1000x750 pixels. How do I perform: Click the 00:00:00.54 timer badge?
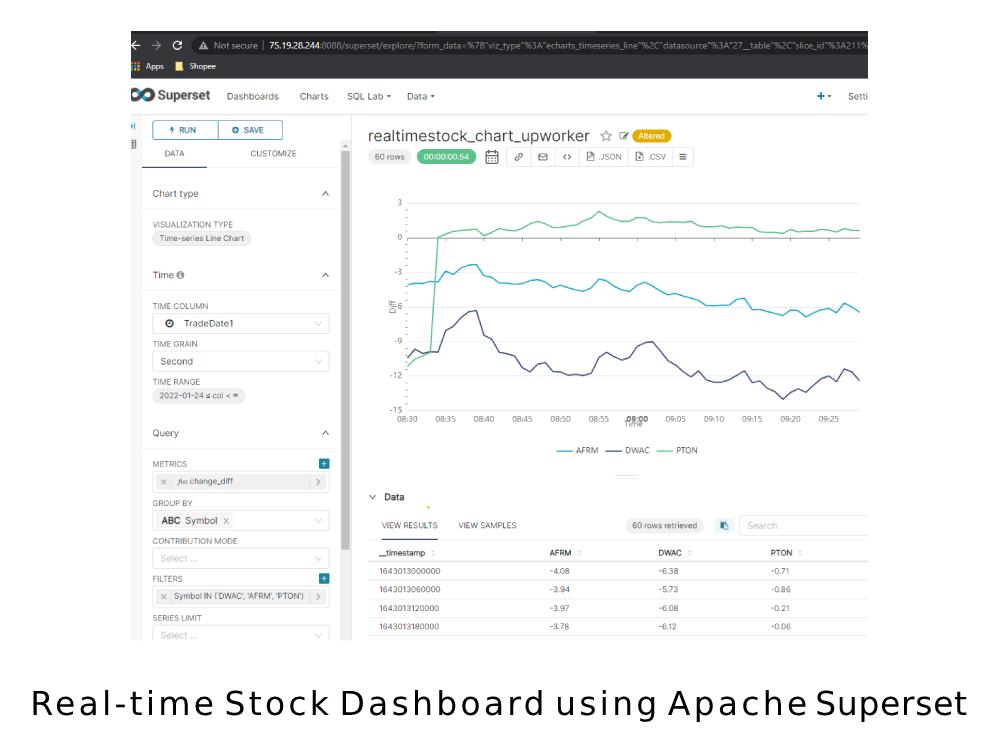[x=445, y=157]
